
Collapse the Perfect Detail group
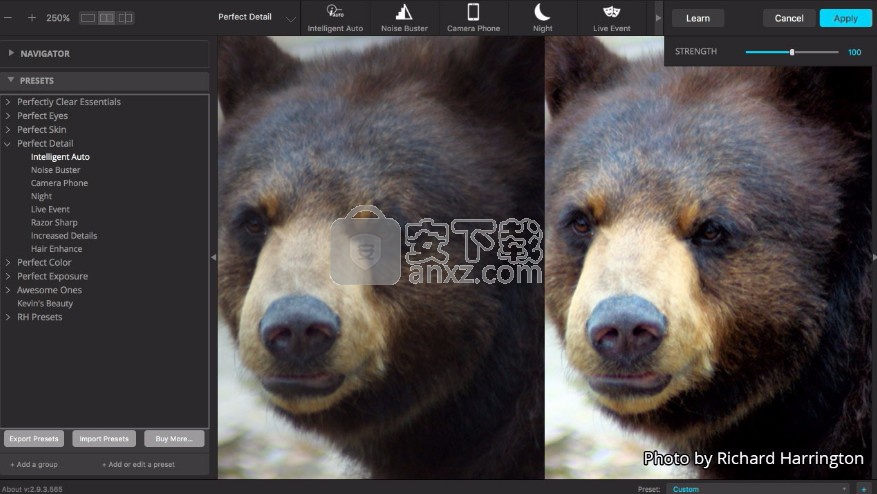pos(8,144)
